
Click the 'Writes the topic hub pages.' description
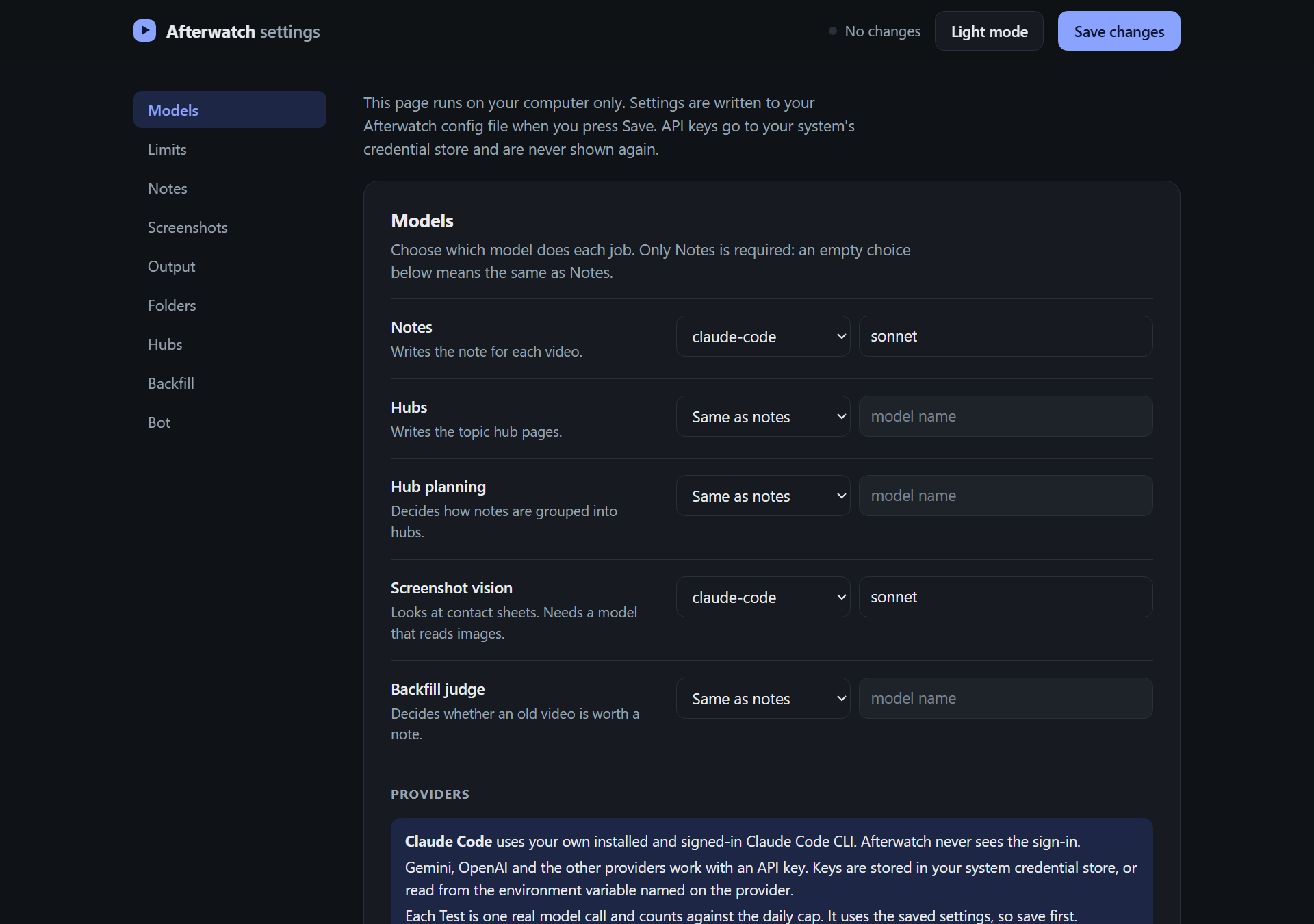(x=476, y=432)
